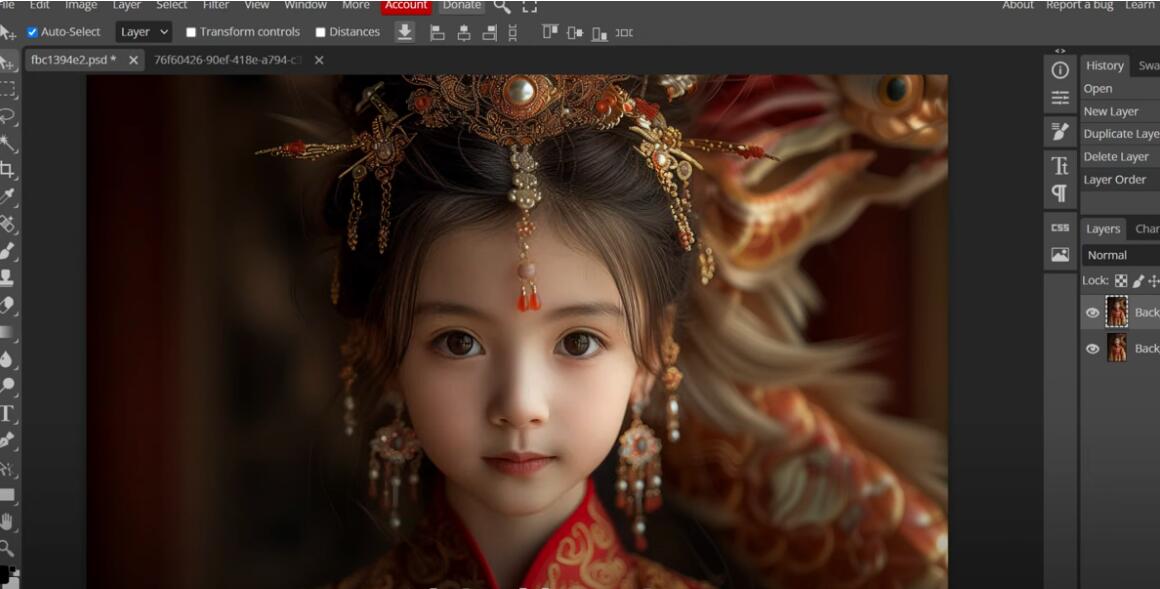Screen dimensions: 1160x589
Task: Open the More menu
Action: click(355, 6)
